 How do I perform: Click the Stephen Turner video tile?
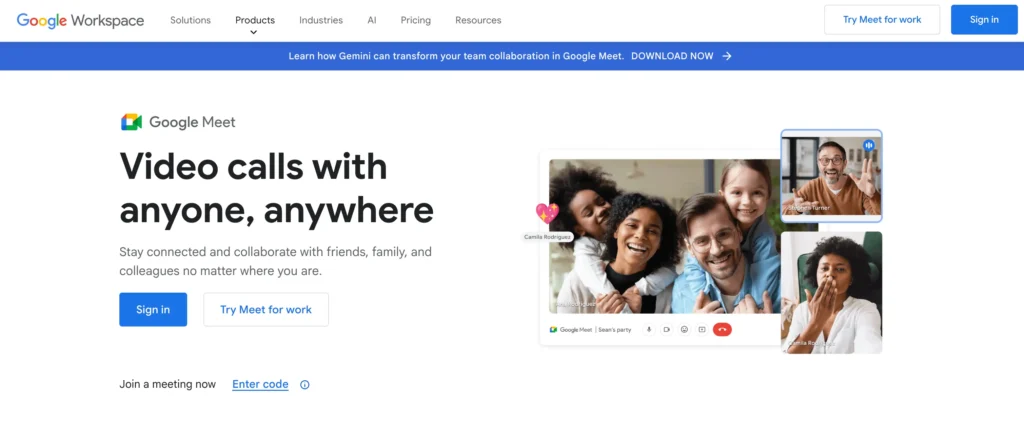(831, 176)
